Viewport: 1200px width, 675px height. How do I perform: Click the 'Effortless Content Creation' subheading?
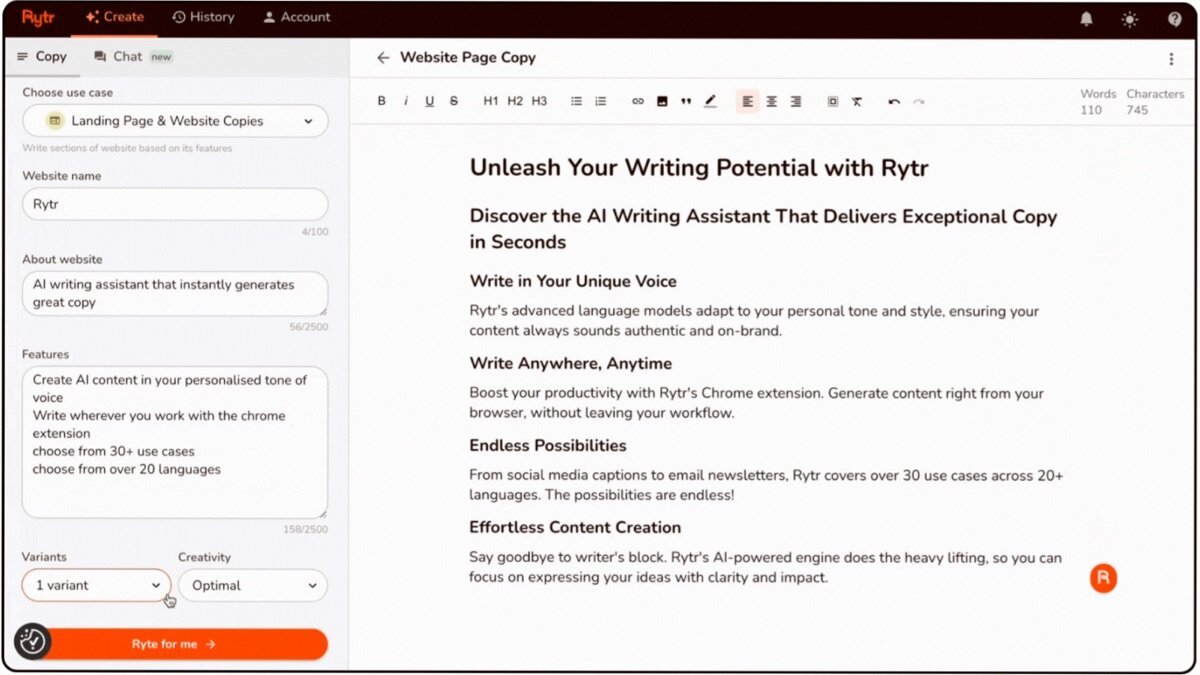point(575,527)
